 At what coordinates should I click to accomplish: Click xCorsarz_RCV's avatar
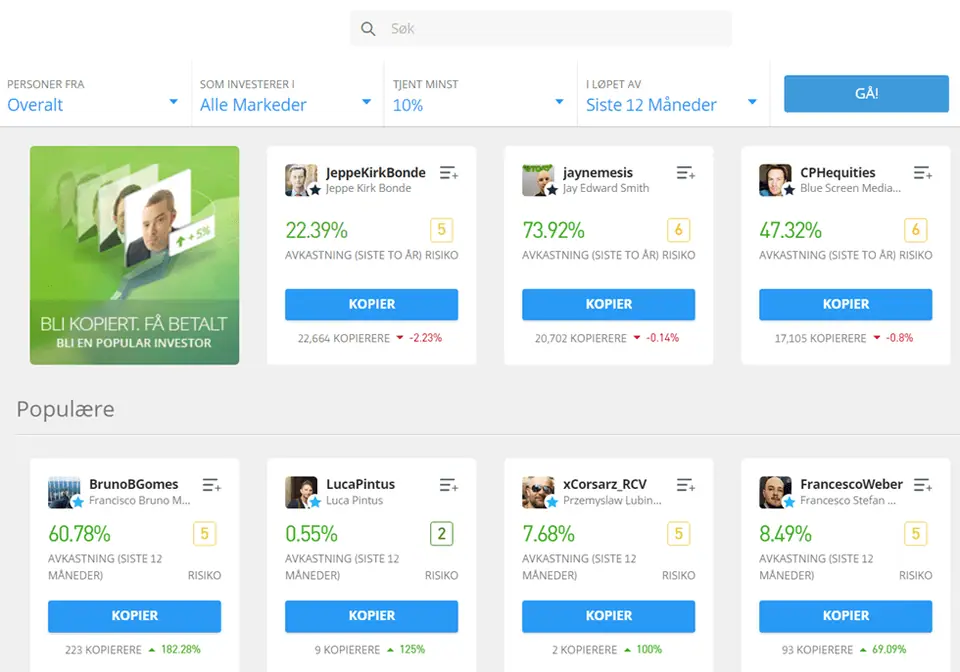pos(538,492)
